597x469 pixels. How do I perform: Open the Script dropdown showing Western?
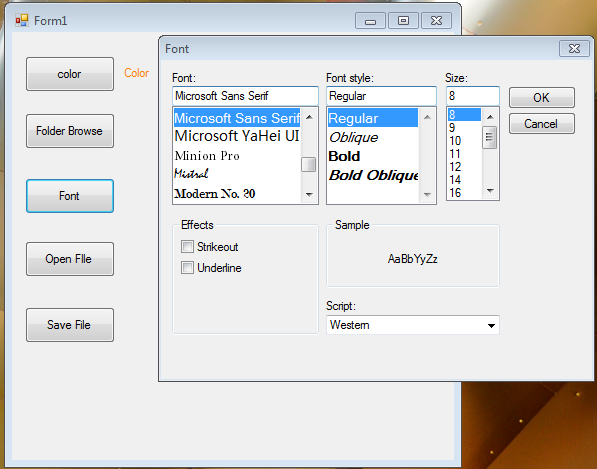(413, 325)
